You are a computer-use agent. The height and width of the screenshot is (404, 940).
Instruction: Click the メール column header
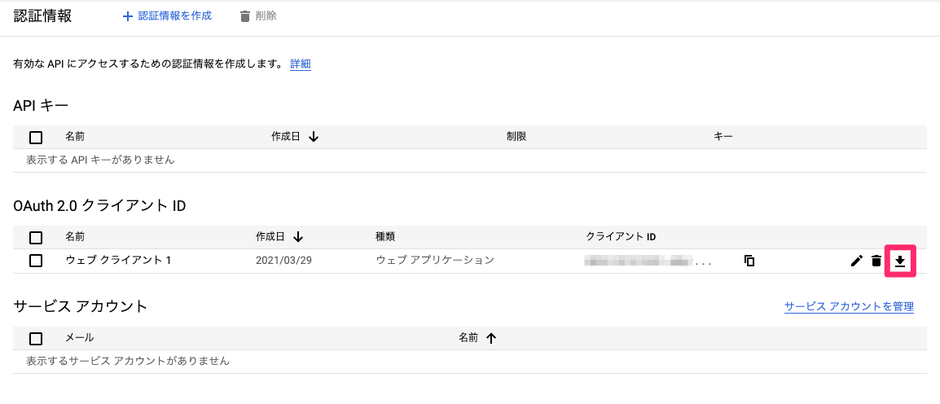tap(79, 338)
